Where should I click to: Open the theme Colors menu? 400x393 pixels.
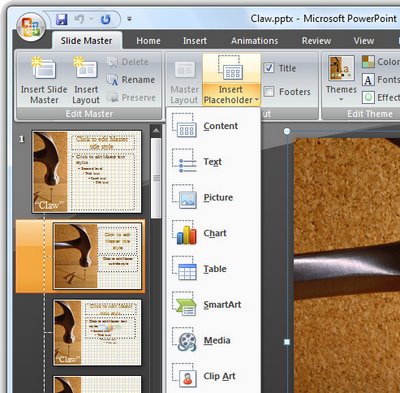[x=380, y=62]
